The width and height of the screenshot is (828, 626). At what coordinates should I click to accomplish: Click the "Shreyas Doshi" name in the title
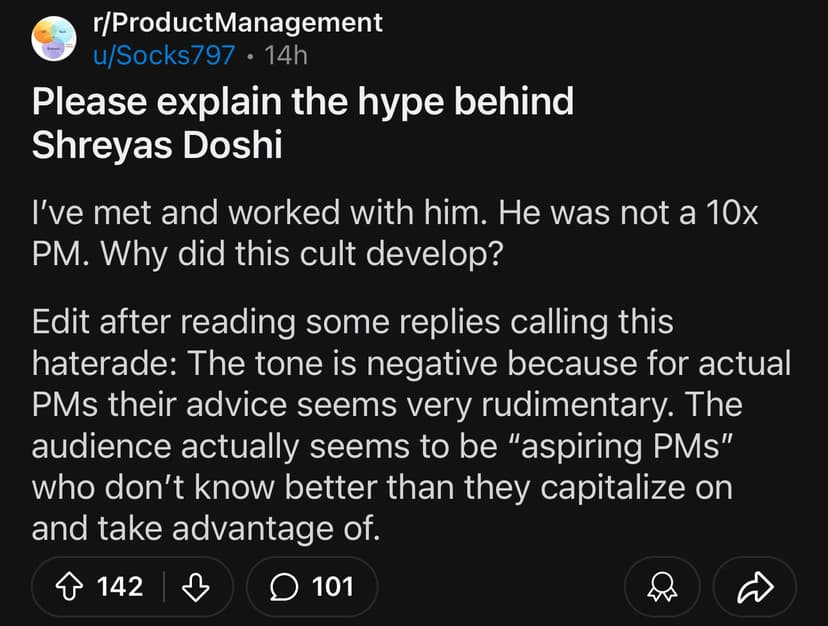[157, 145]
